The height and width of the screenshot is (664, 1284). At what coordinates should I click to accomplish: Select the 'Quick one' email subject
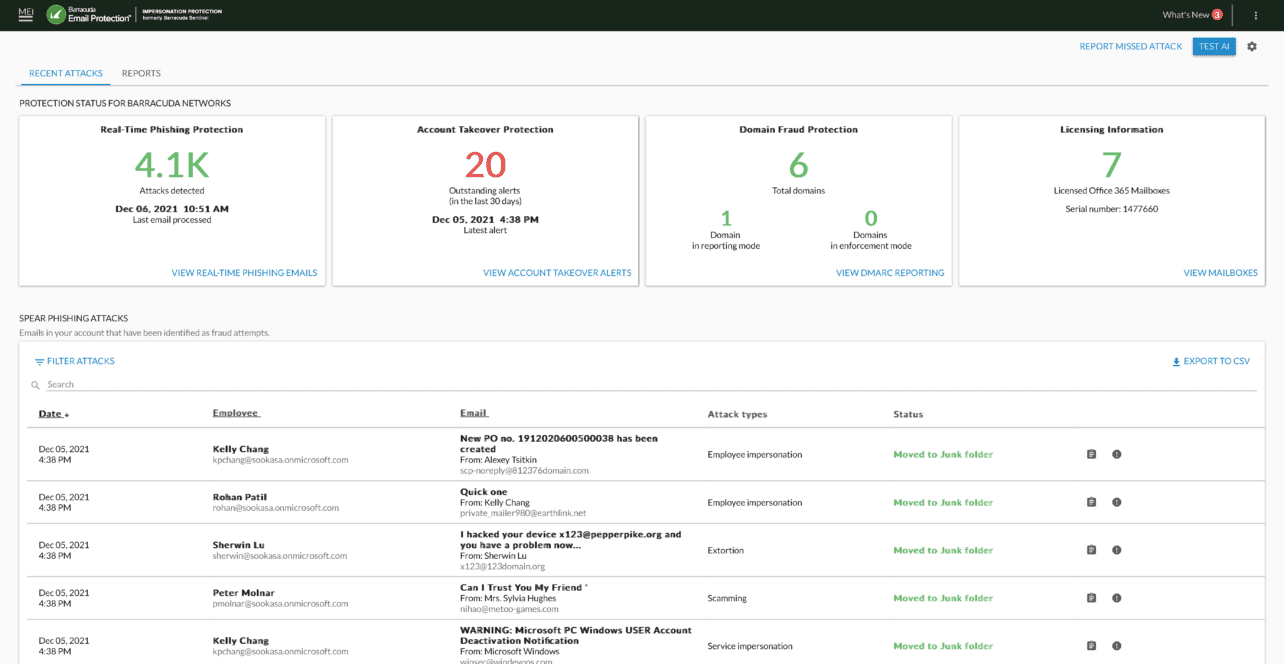pos(484,492)
